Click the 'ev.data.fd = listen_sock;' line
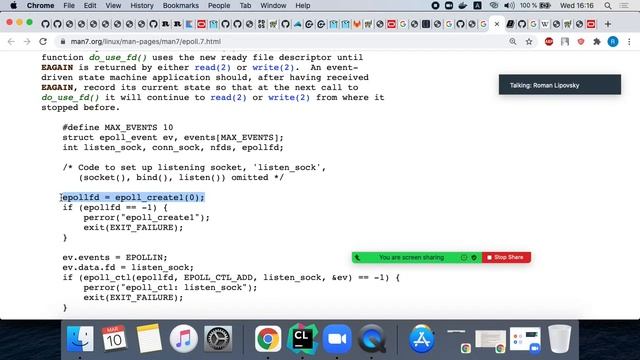 pos(128,268)
